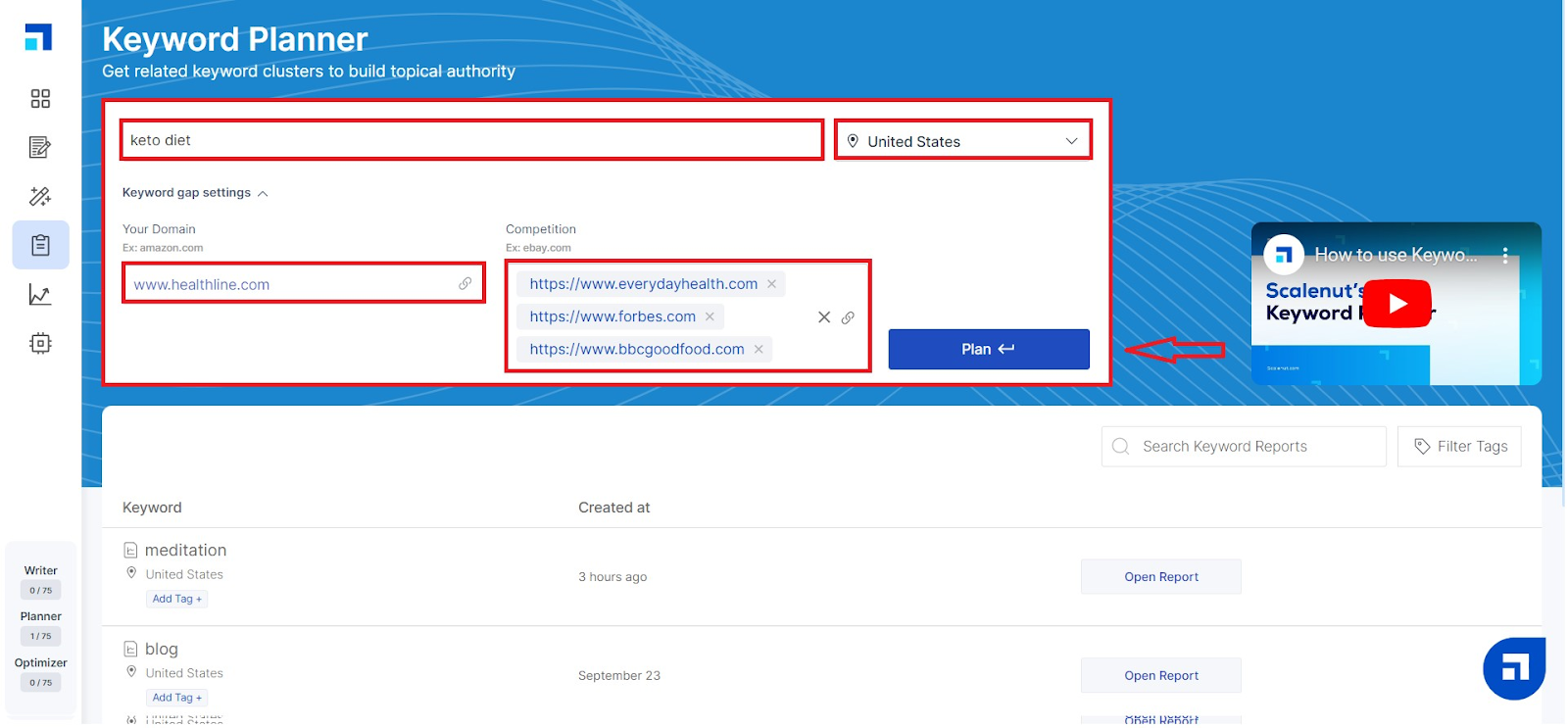Click the meditation keyword row title
1568x728 pixels.
point(185,551)
